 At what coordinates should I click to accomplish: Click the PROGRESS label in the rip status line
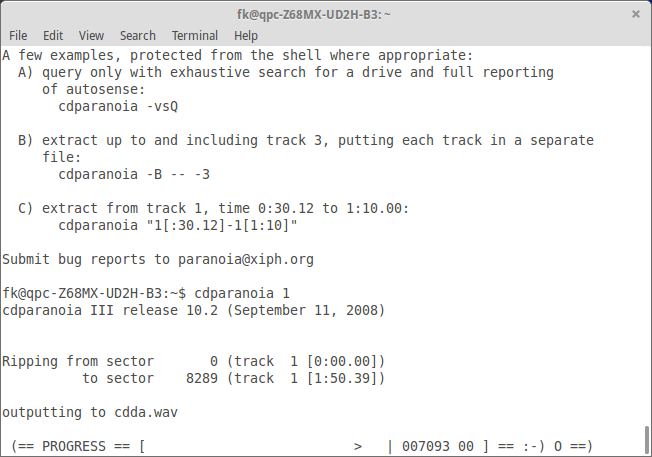point(74,446)
